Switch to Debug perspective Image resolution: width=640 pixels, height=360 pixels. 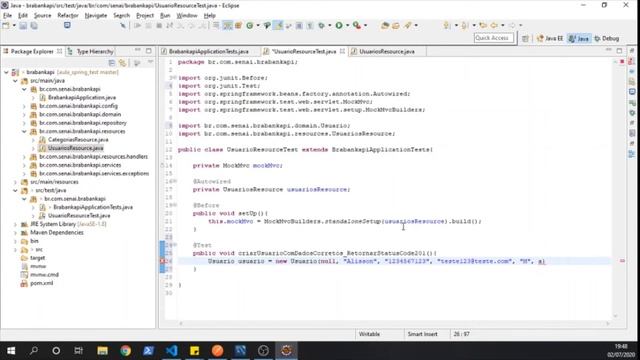click(607, 38)
